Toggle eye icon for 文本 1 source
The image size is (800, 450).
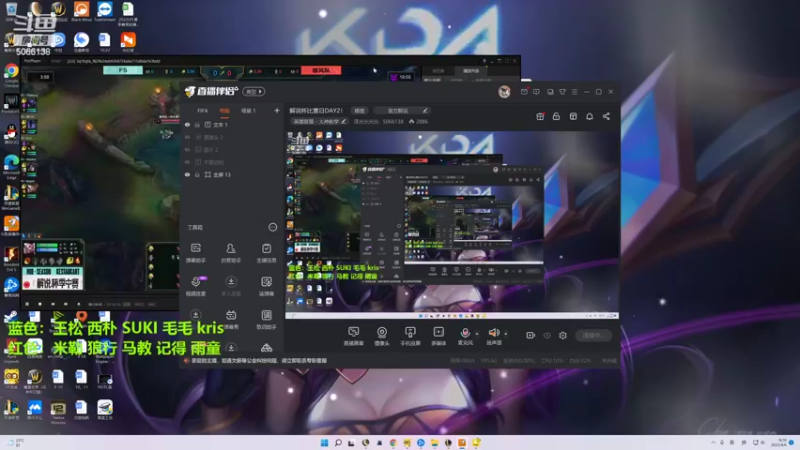(187, 125)
